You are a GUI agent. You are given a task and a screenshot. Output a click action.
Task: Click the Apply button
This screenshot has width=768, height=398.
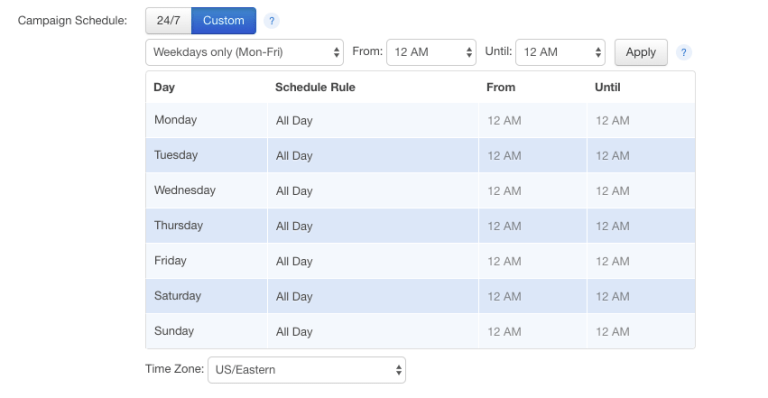click(641, 52)
